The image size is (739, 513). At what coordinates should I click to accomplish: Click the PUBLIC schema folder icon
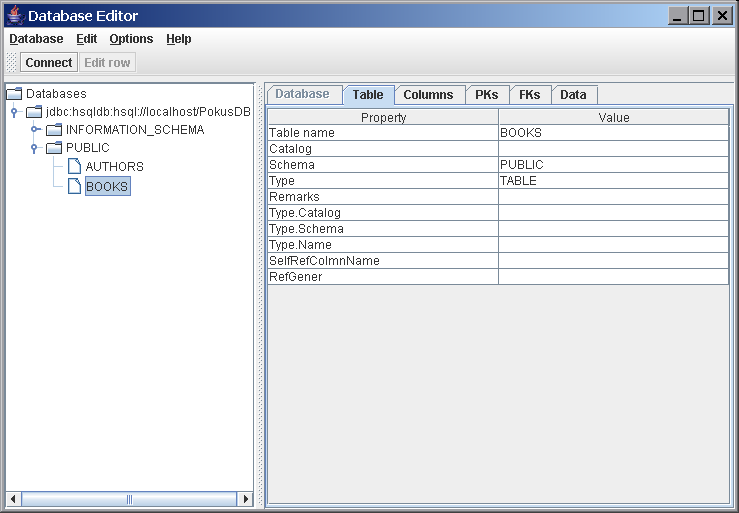(54, 148)
